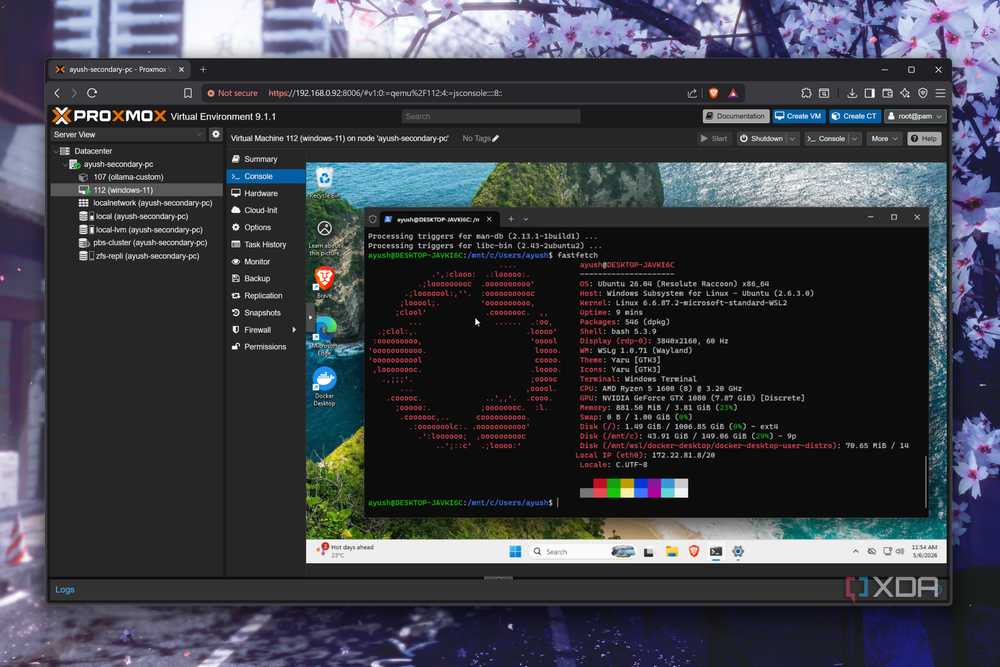Click the Server View settings gear
Image resolution: width=1000 pixels, height=667 pixels.
(216, 135)
